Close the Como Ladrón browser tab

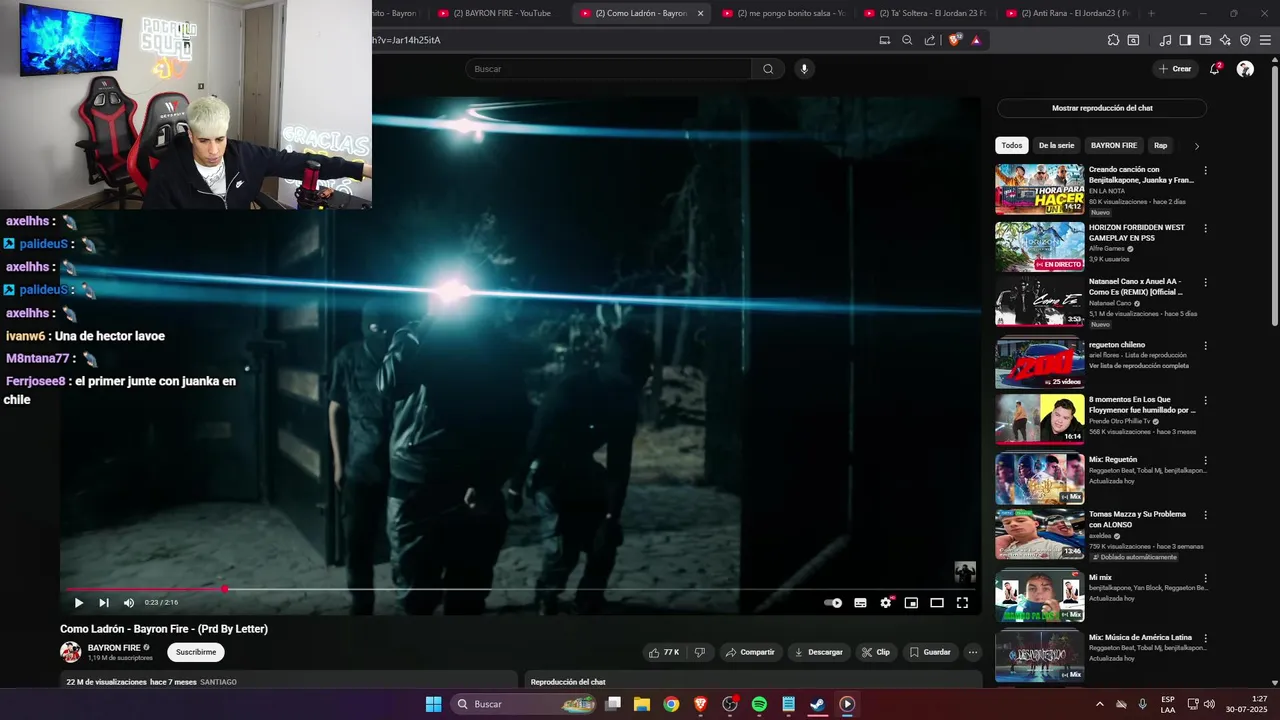pos(700,13)
